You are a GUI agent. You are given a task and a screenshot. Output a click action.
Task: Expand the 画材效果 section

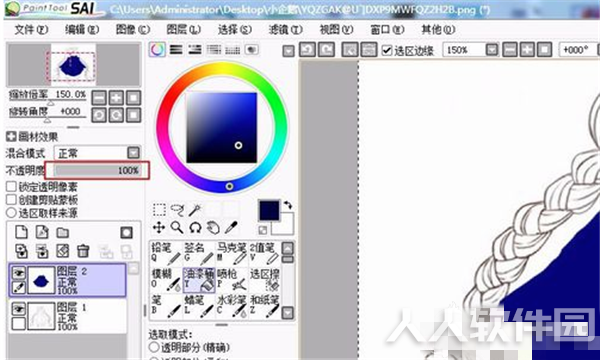tap(11, 137)
